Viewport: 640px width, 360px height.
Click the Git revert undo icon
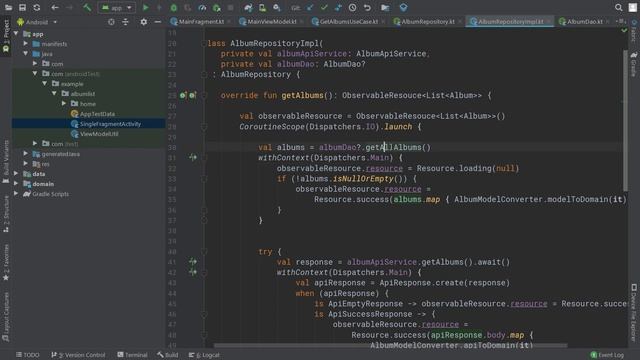point(367,7)
